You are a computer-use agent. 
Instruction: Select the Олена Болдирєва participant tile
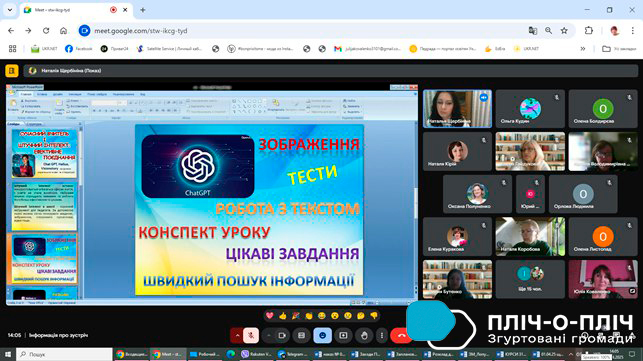(603, 109)
